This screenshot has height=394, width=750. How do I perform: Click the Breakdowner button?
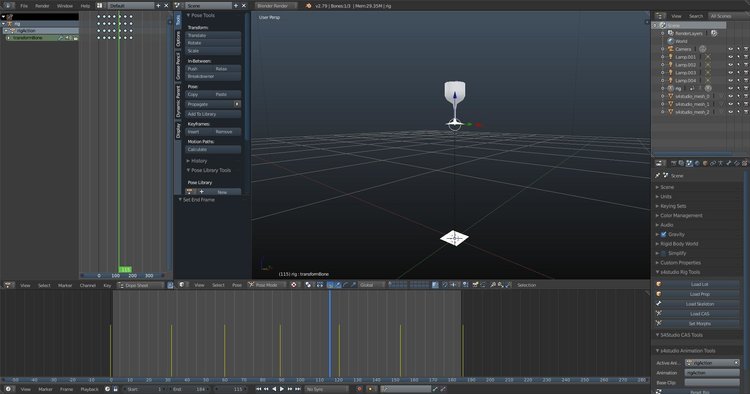[x=213, y=77]
